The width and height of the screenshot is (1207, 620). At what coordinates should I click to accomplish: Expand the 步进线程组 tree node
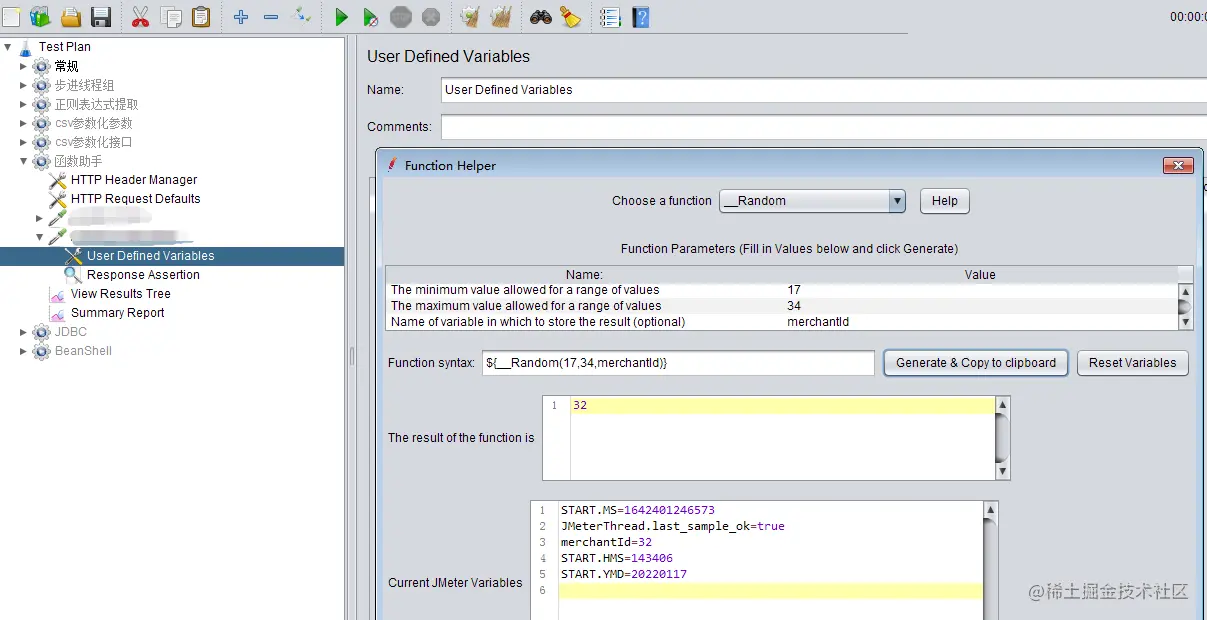click(x=24, y=85)
